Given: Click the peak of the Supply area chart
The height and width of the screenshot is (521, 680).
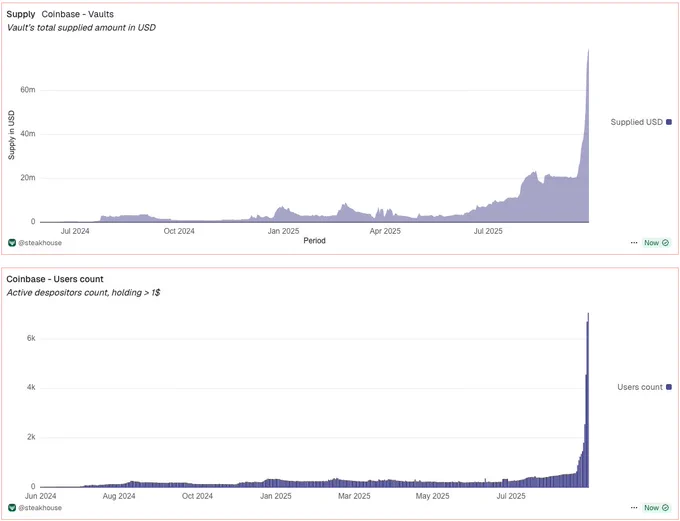Looking at the screenshot, I should (588, 51).
